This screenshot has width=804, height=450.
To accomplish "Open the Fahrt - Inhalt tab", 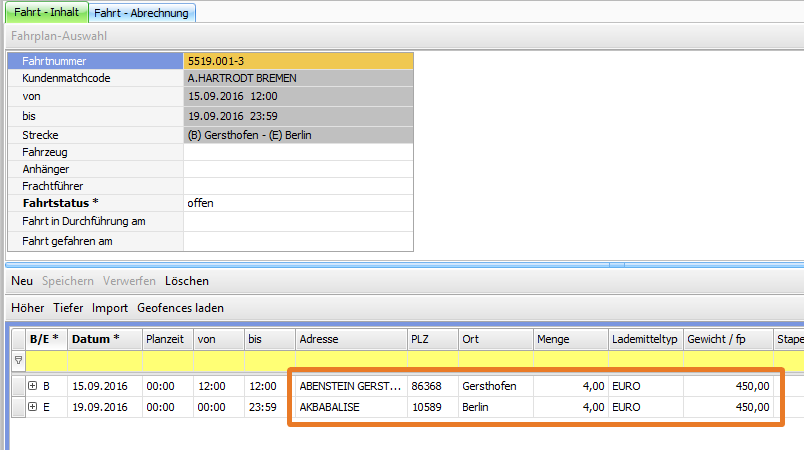I will [45, 13].
